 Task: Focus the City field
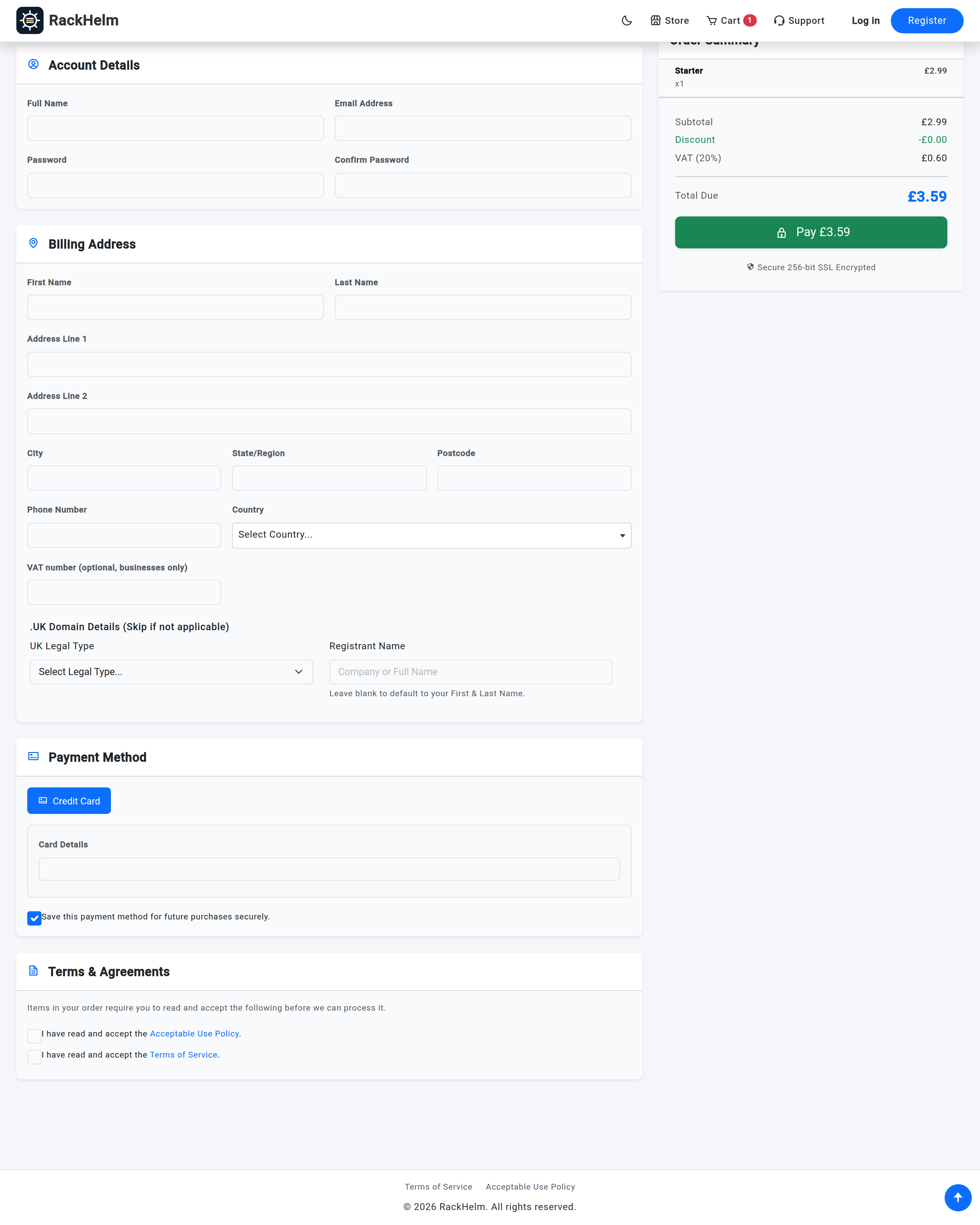click(x=124, y=478)
